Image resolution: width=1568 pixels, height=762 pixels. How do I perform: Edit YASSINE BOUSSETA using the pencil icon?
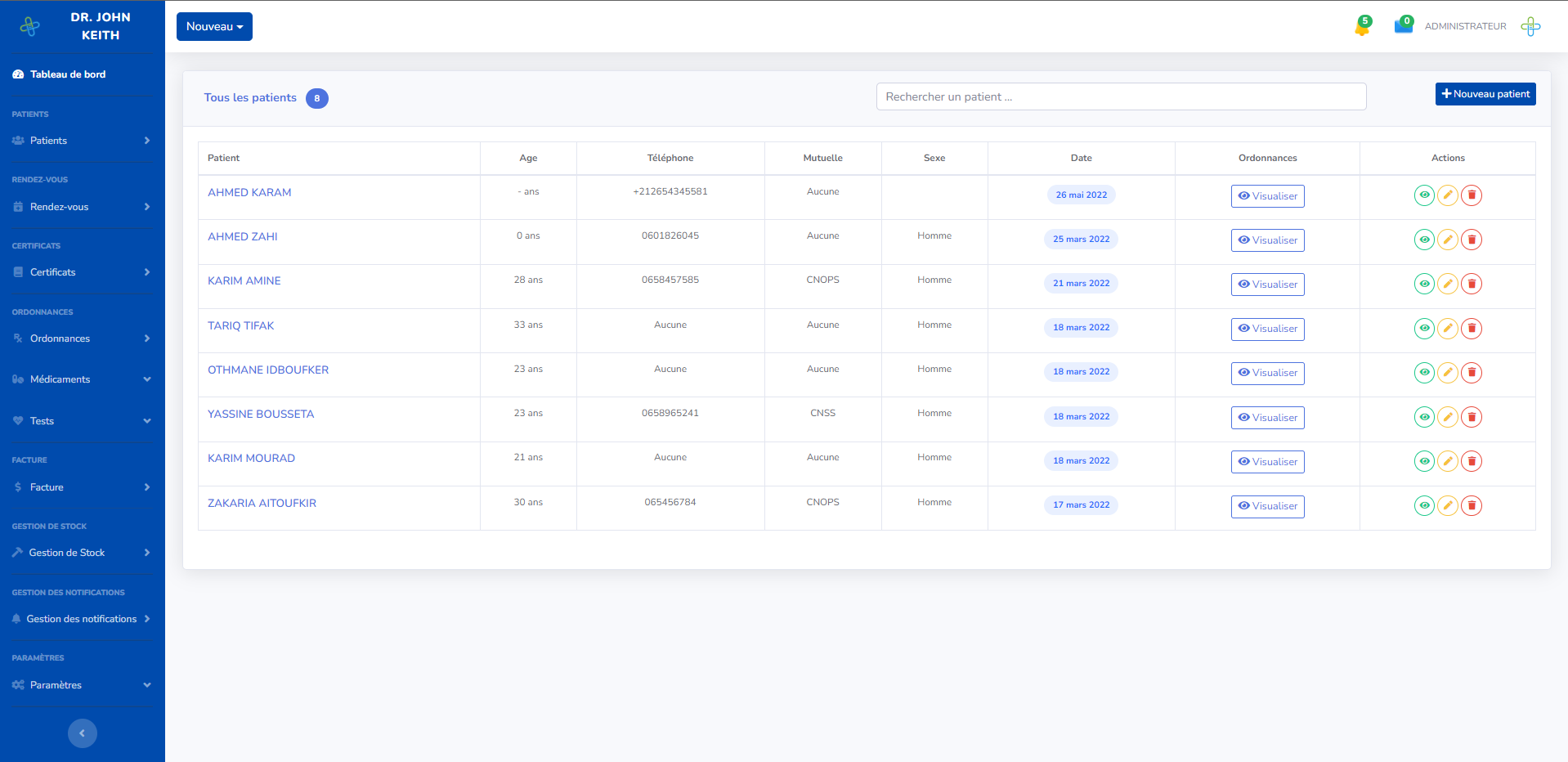pyautogui.click(x=1447, y=417)
